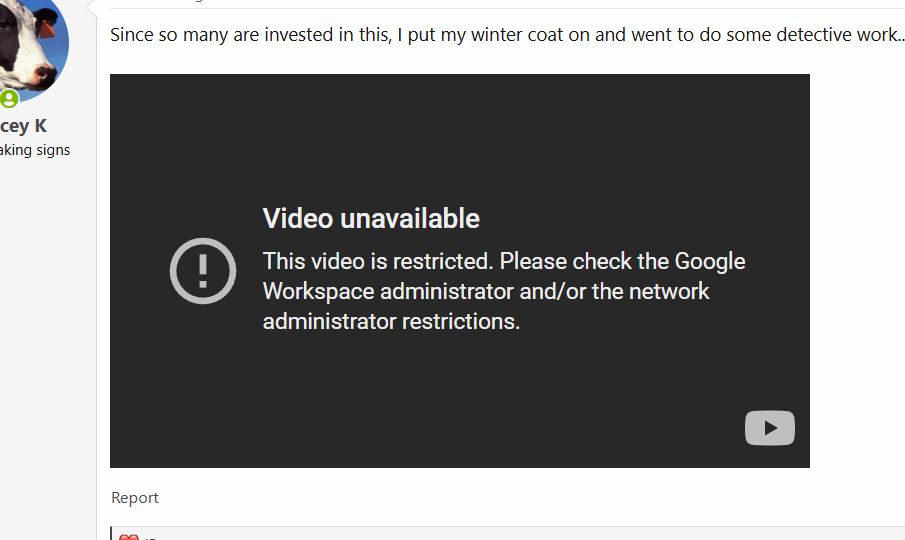Click the green online status badge
Viewport: 905px width, 540px height.
[9, 99]
